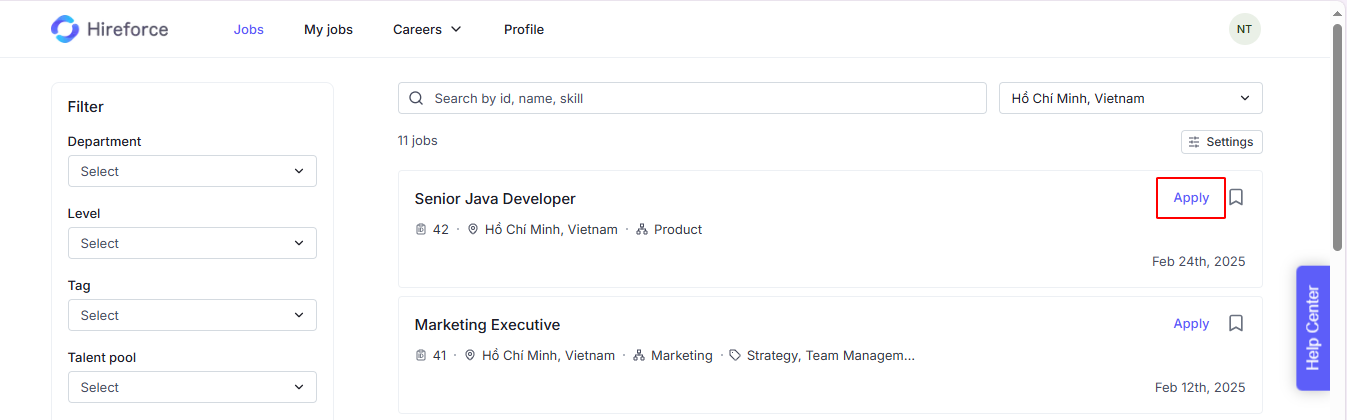Expand the Level filter select

point(192,243)
